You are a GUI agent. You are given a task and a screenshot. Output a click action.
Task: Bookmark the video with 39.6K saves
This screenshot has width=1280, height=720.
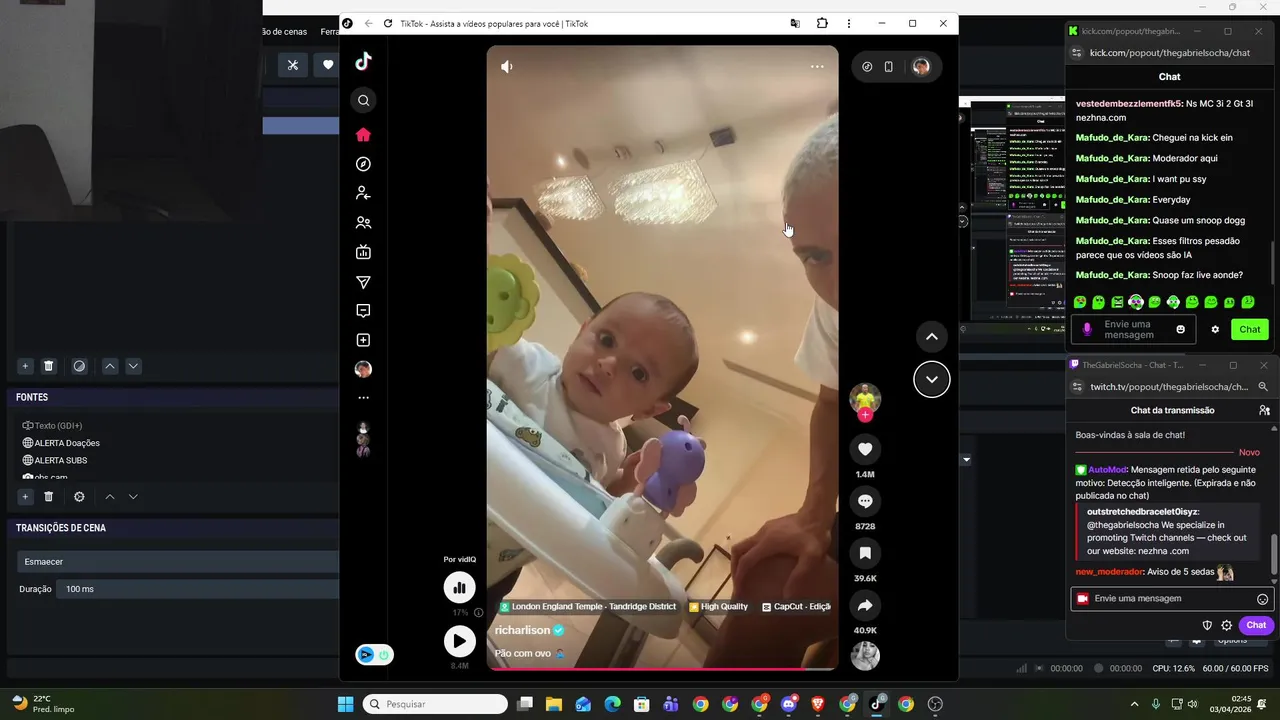pos(865,553)
